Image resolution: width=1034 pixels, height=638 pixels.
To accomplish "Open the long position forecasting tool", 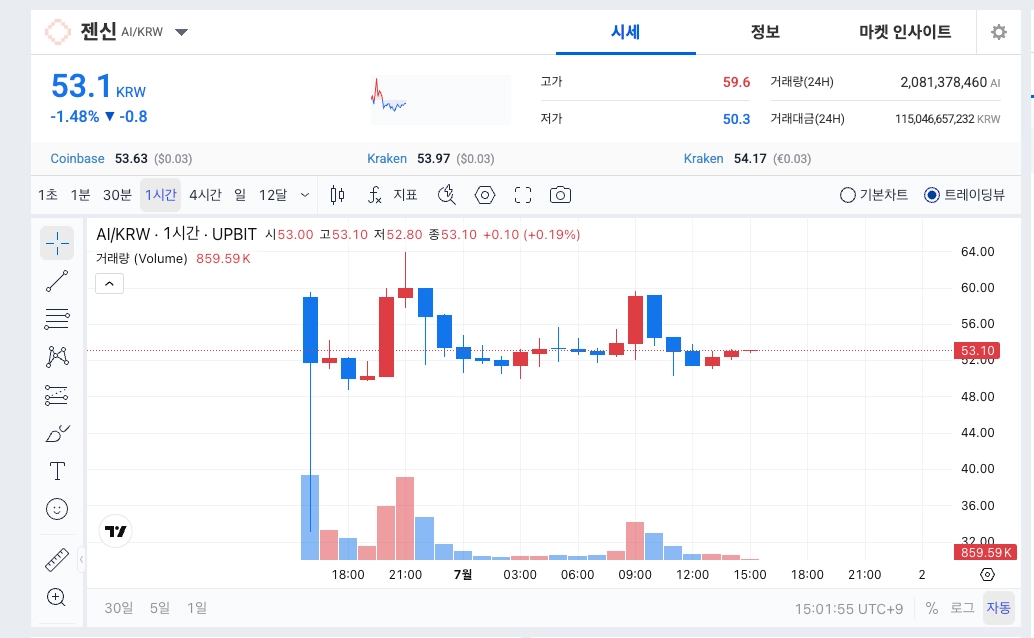I will (x=57, y=395).
